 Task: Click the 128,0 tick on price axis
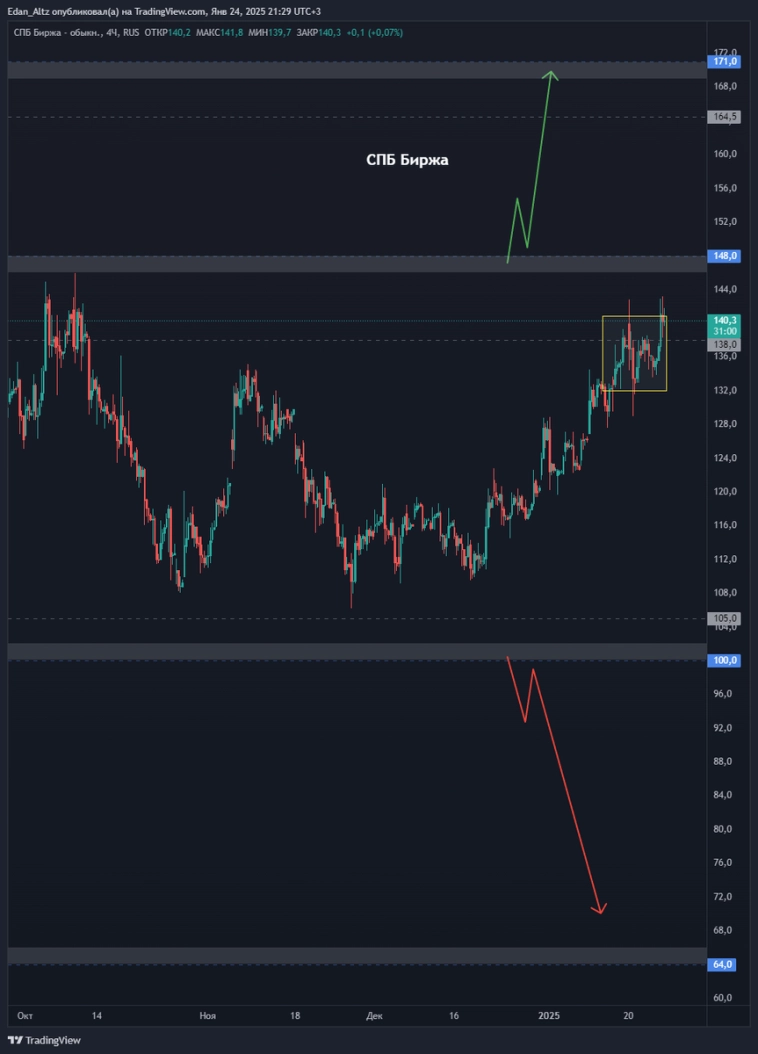tap(726, 424)
